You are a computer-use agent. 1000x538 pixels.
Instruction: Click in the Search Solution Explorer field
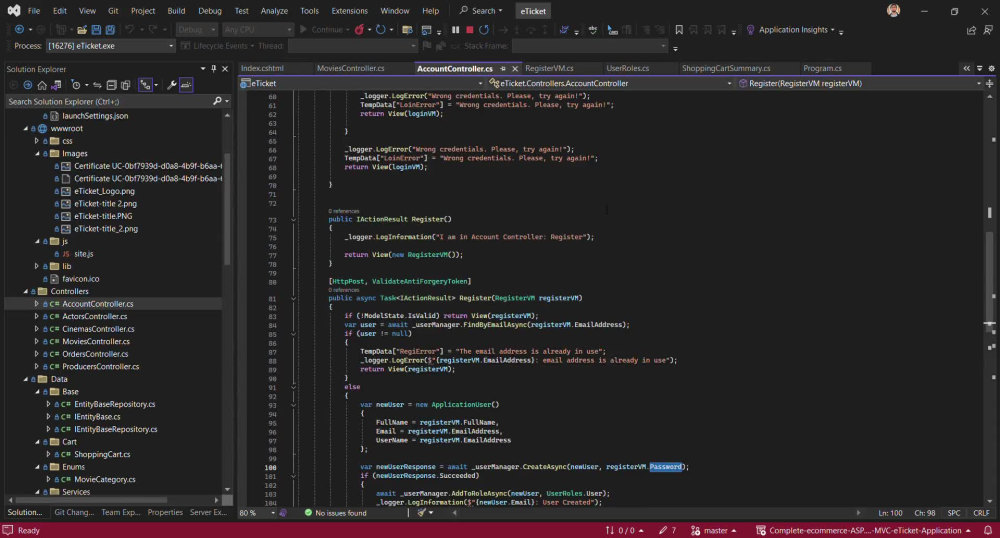click(x=108, y=101)
